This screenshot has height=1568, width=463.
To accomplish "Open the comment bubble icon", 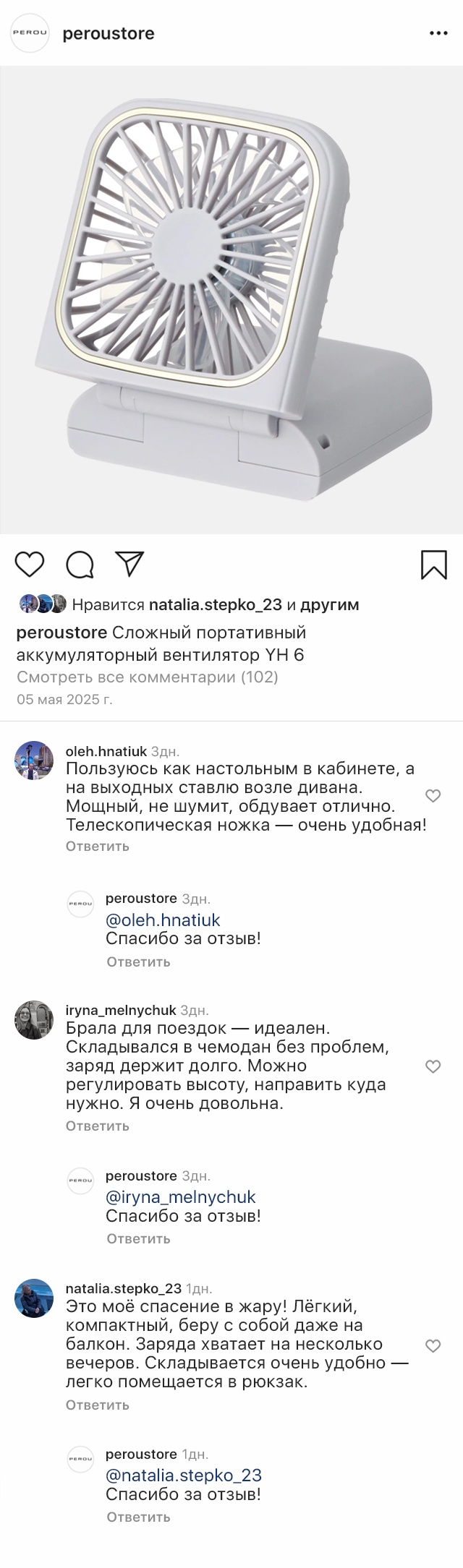I will (80, 565).
